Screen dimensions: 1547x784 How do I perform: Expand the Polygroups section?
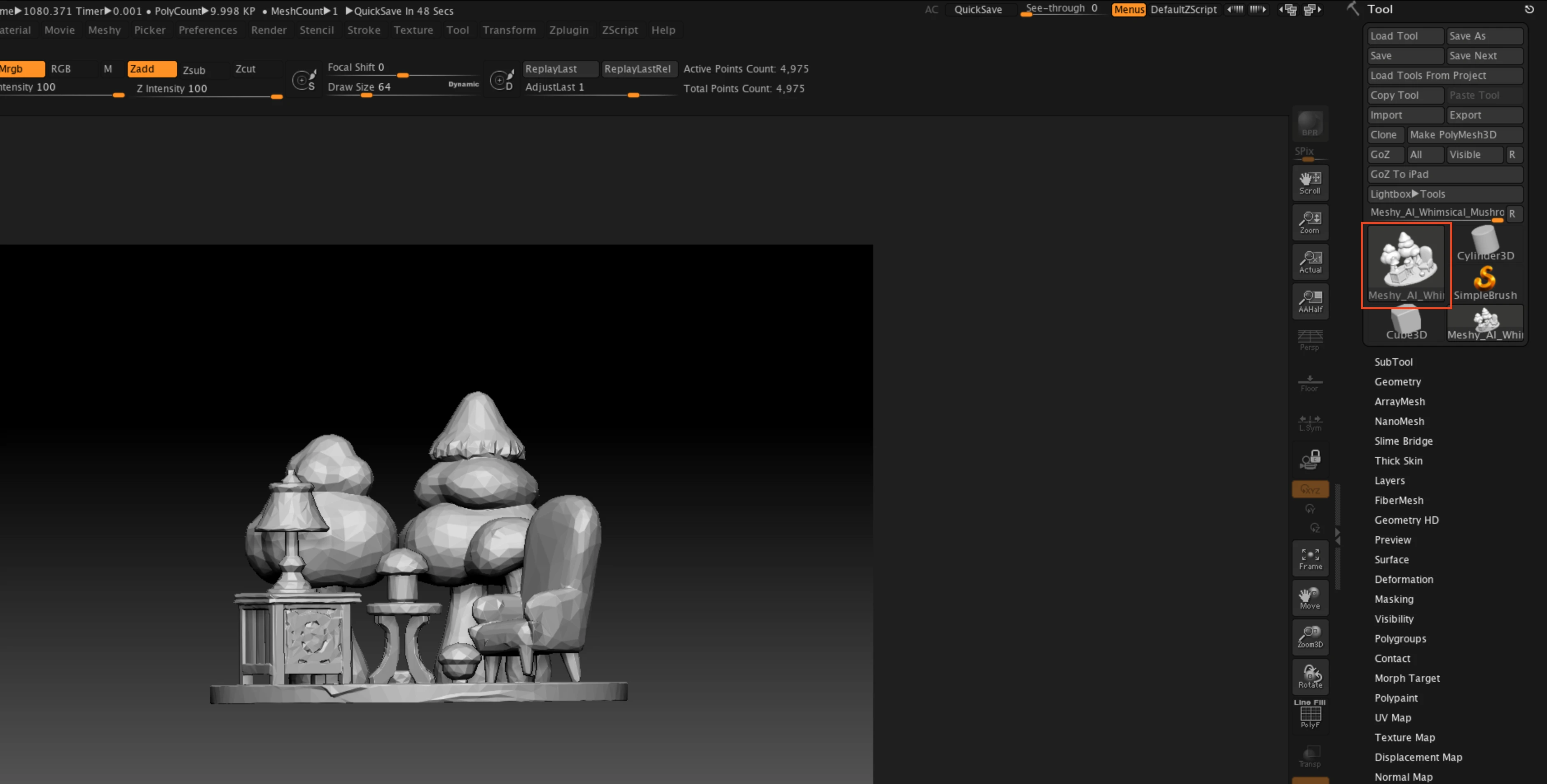tap(1400, 639)
